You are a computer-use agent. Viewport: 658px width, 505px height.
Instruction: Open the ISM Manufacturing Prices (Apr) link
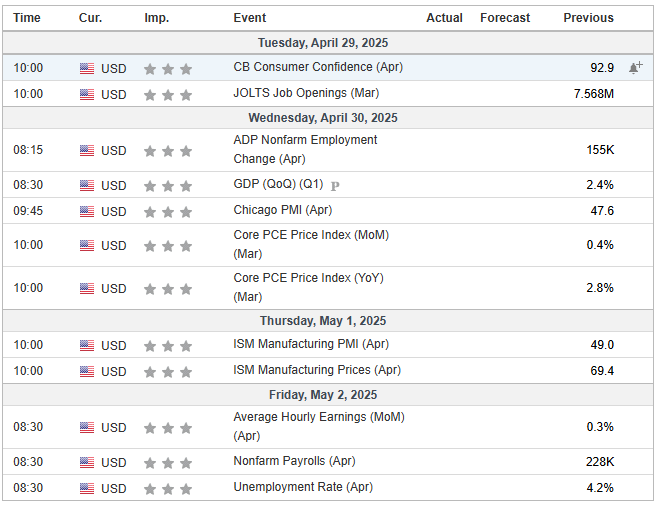click(x=317, y=370)
